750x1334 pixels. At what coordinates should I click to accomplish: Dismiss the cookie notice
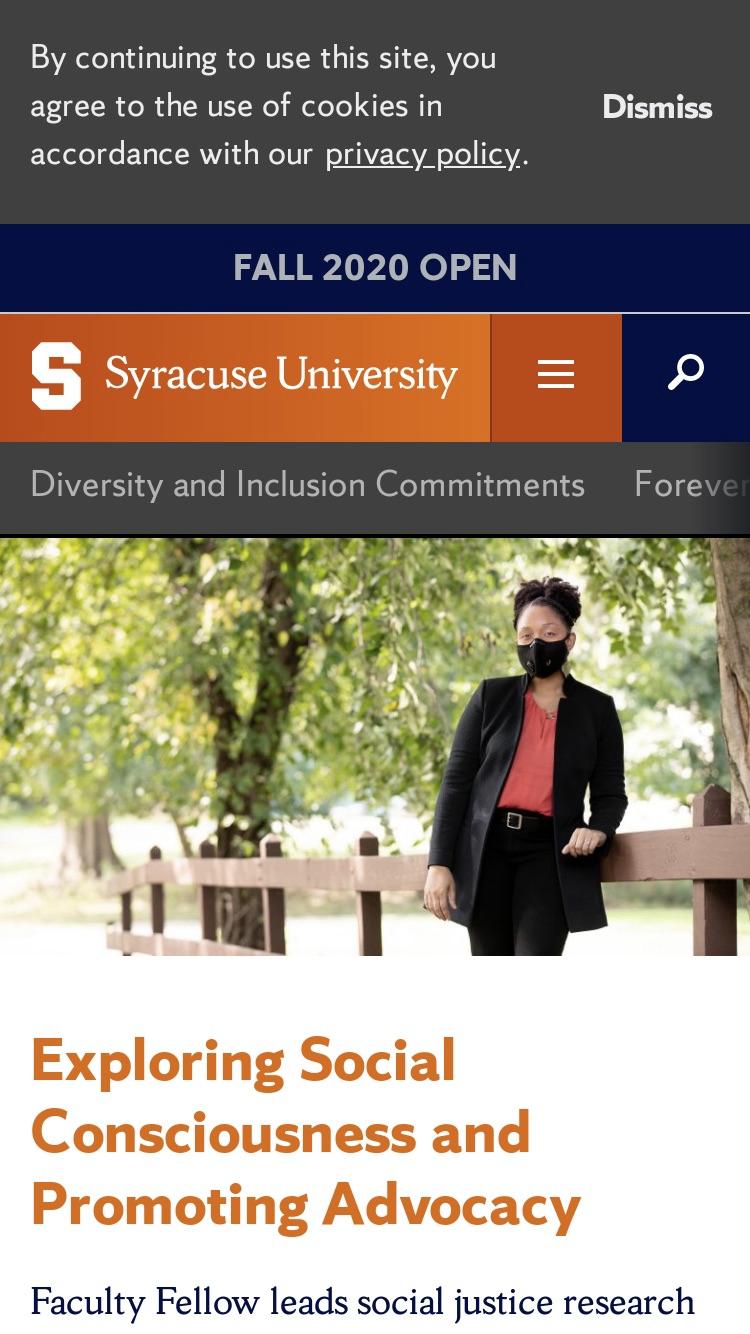tap(657, 107)
